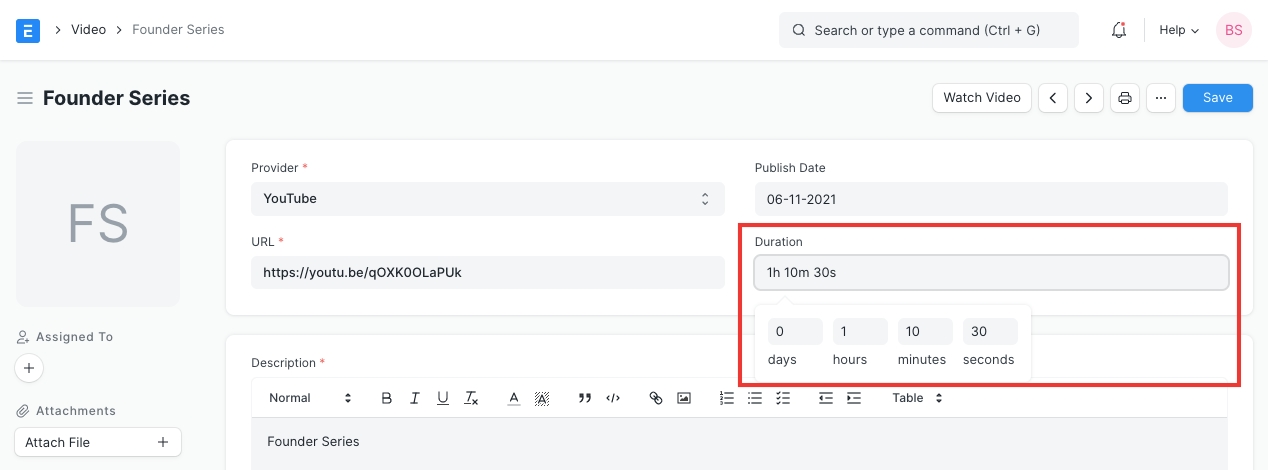The image size is (1268, 470).
Task: Open the Help menu
Action: coord(1178,30)
